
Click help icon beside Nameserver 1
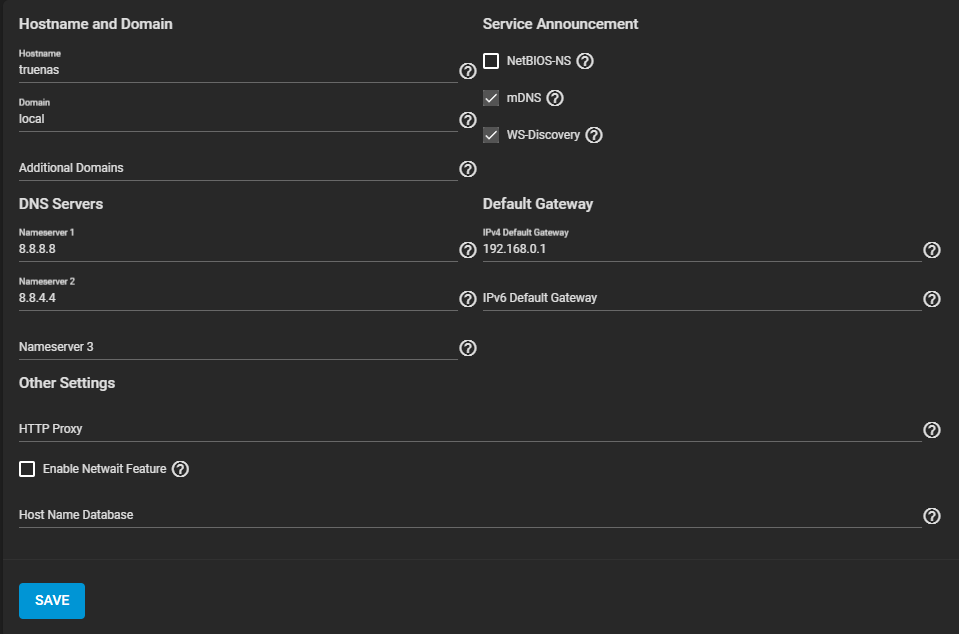click(x=467, y=250)
